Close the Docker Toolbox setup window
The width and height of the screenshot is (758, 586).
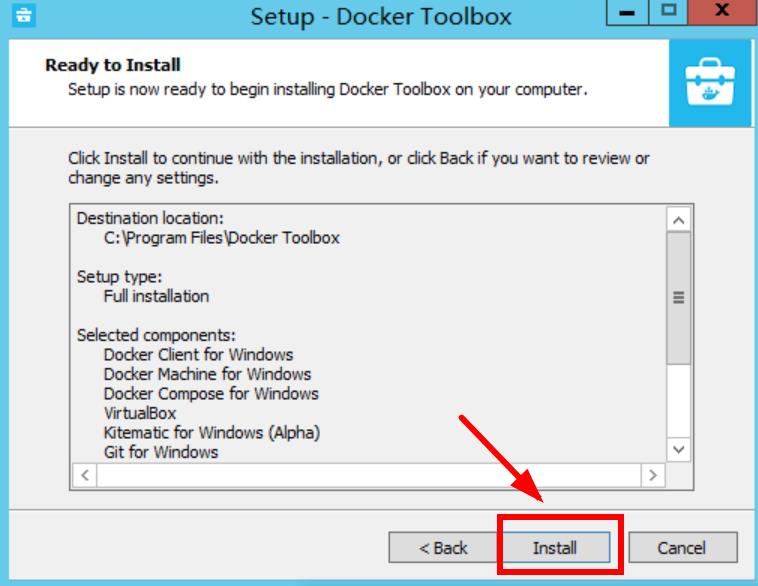(722, 12)
